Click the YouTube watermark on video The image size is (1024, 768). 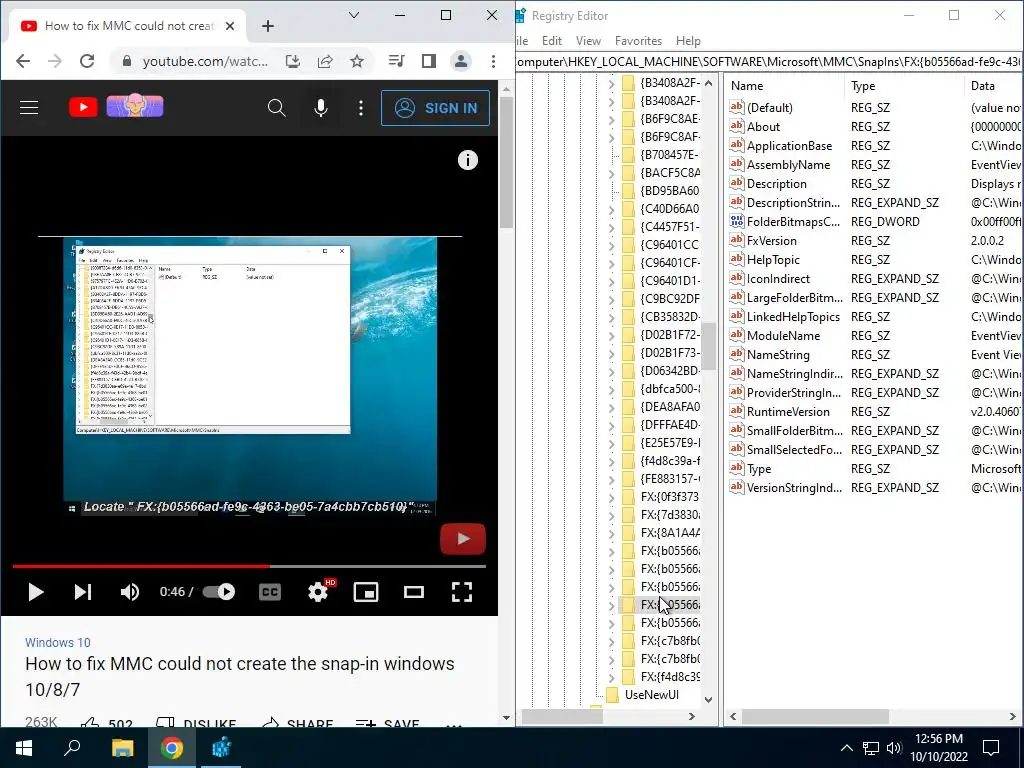pos(462,539)
